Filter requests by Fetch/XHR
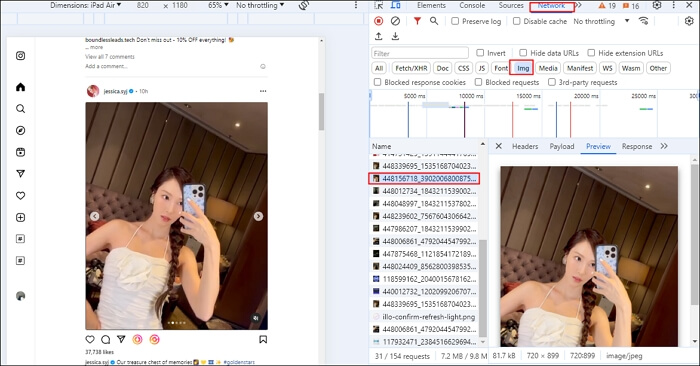Viewport: 700px width, 366px height. (411, 68)
